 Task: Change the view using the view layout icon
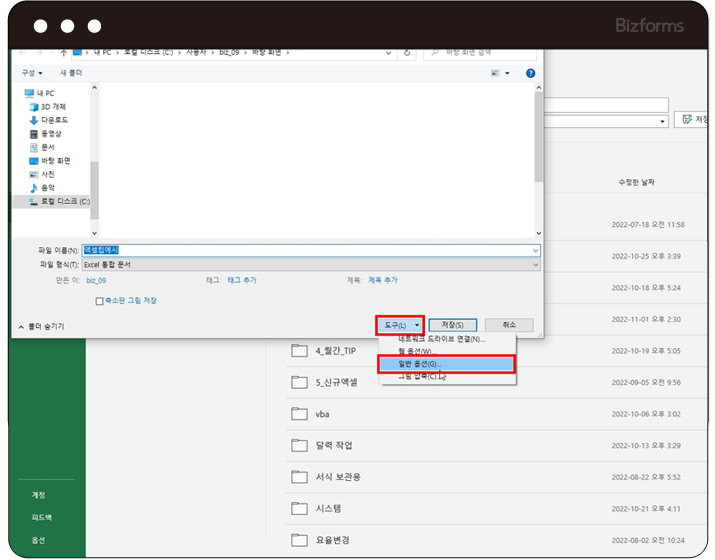coord(495,73)
